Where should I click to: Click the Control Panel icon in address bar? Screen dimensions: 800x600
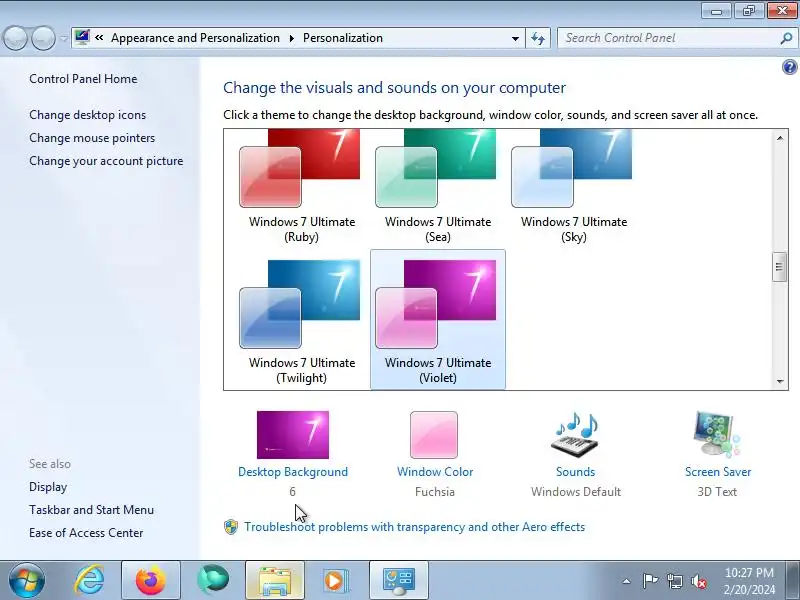click(x=82, y=37)
